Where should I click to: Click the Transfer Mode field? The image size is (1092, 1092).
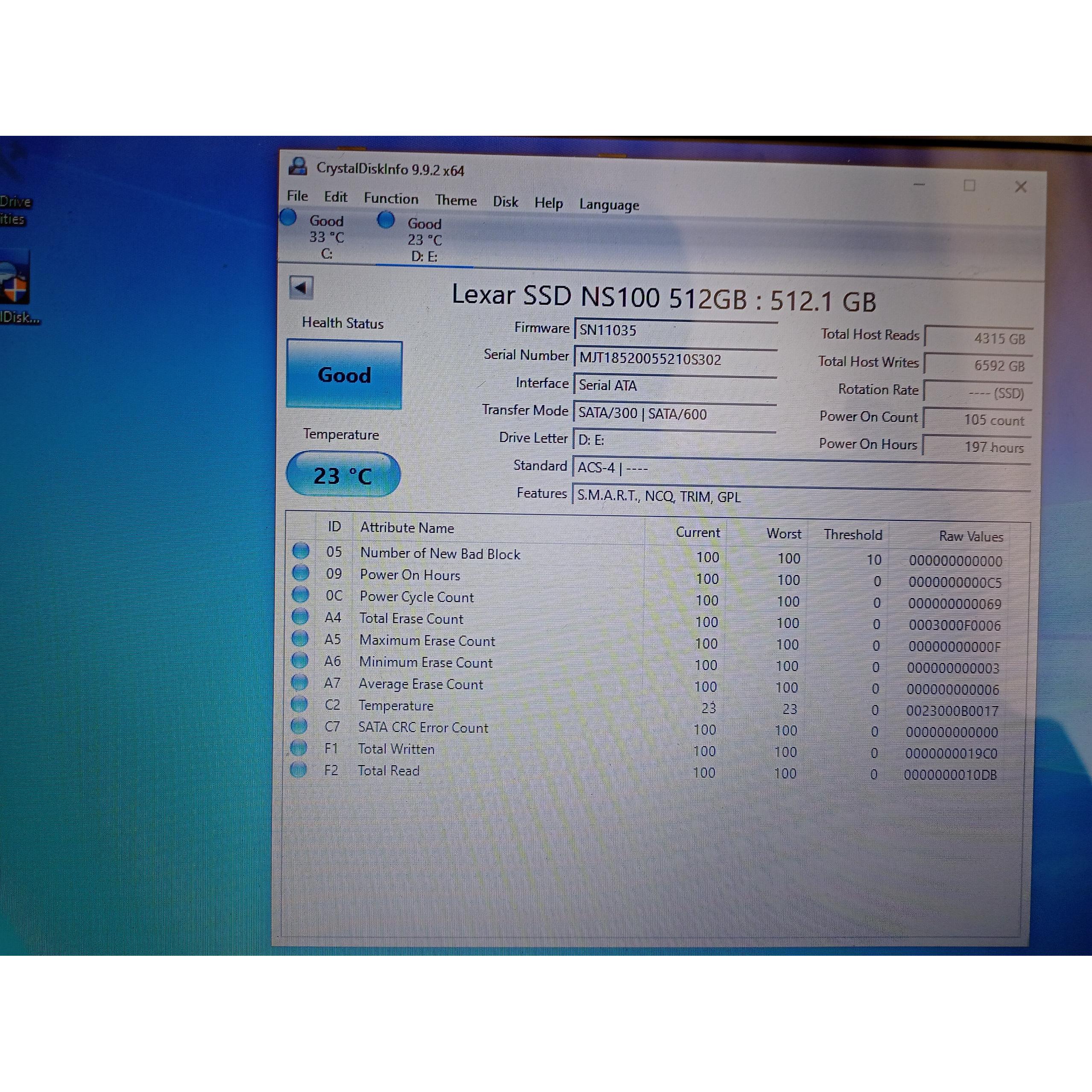675,413
